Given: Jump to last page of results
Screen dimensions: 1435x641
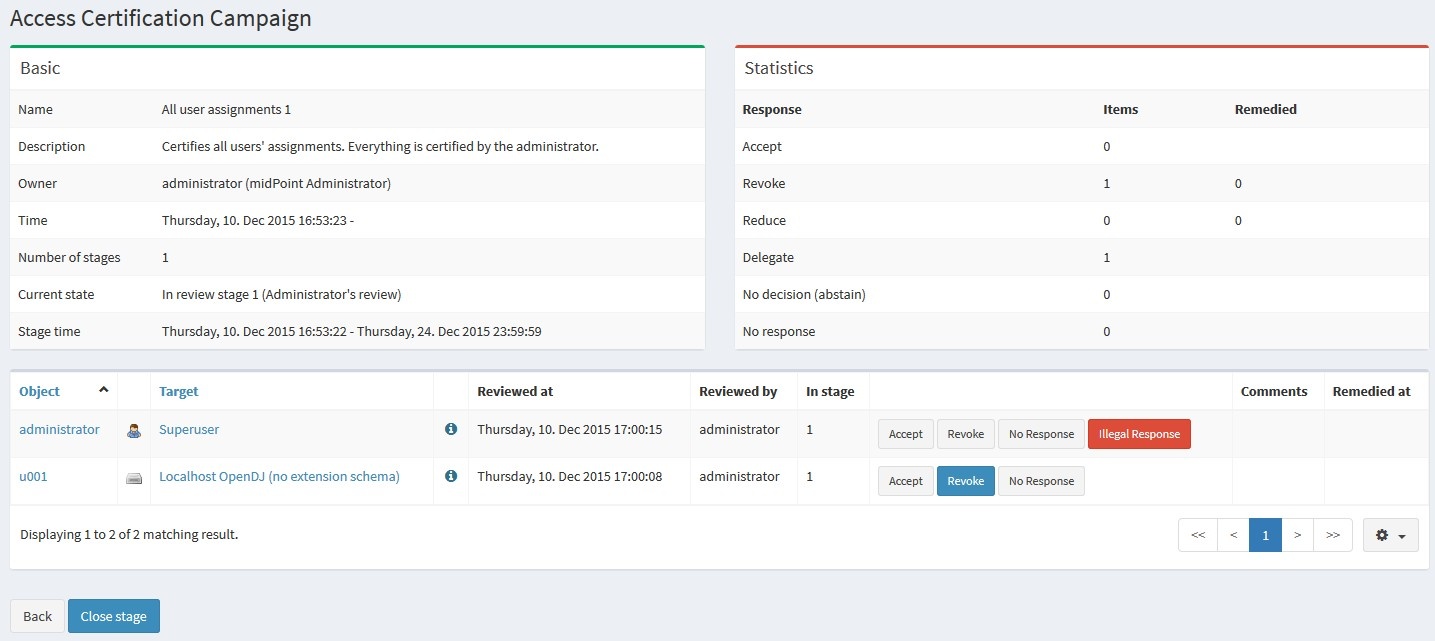Looking at the screenshot, I should click(1332, 535).
